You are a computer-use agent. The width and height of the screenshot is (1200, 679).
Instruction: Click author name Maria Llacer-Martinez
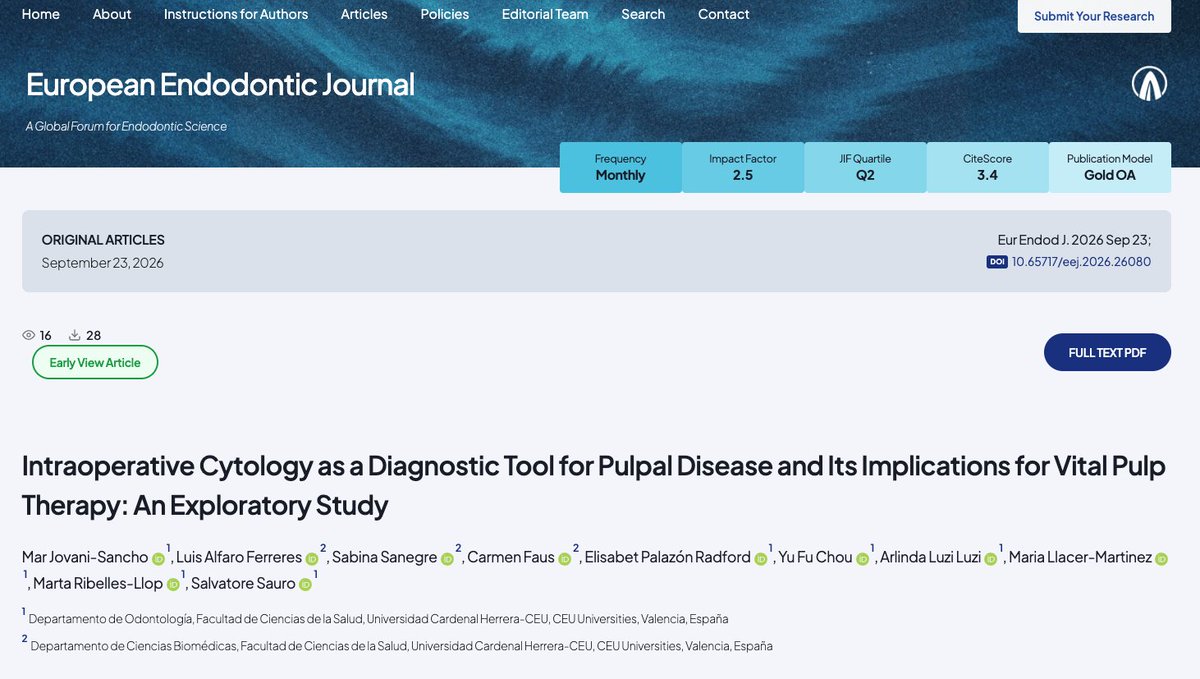[x=1080, y=557]
